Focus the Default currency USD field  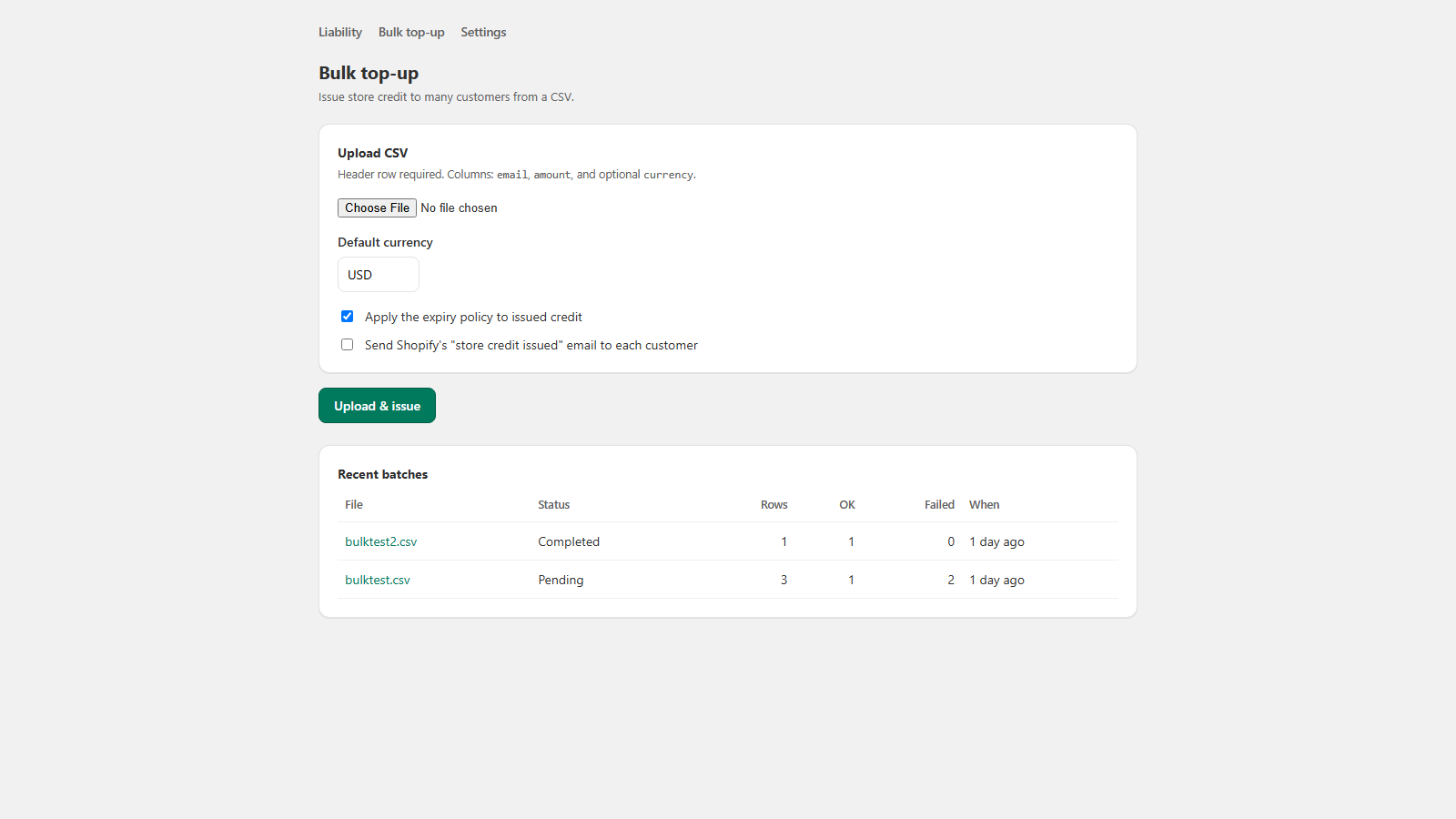click(x=379, y=274)
